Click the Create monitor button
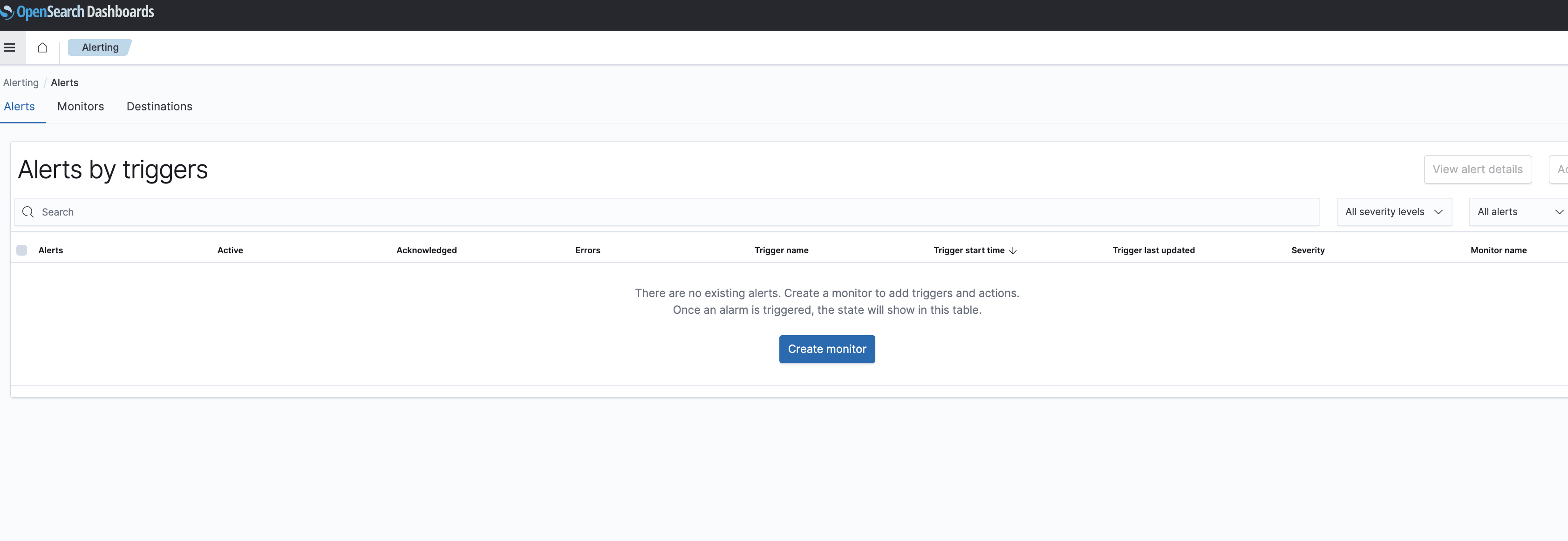Screen dimensions: 1568x541 tap(826, 349)
